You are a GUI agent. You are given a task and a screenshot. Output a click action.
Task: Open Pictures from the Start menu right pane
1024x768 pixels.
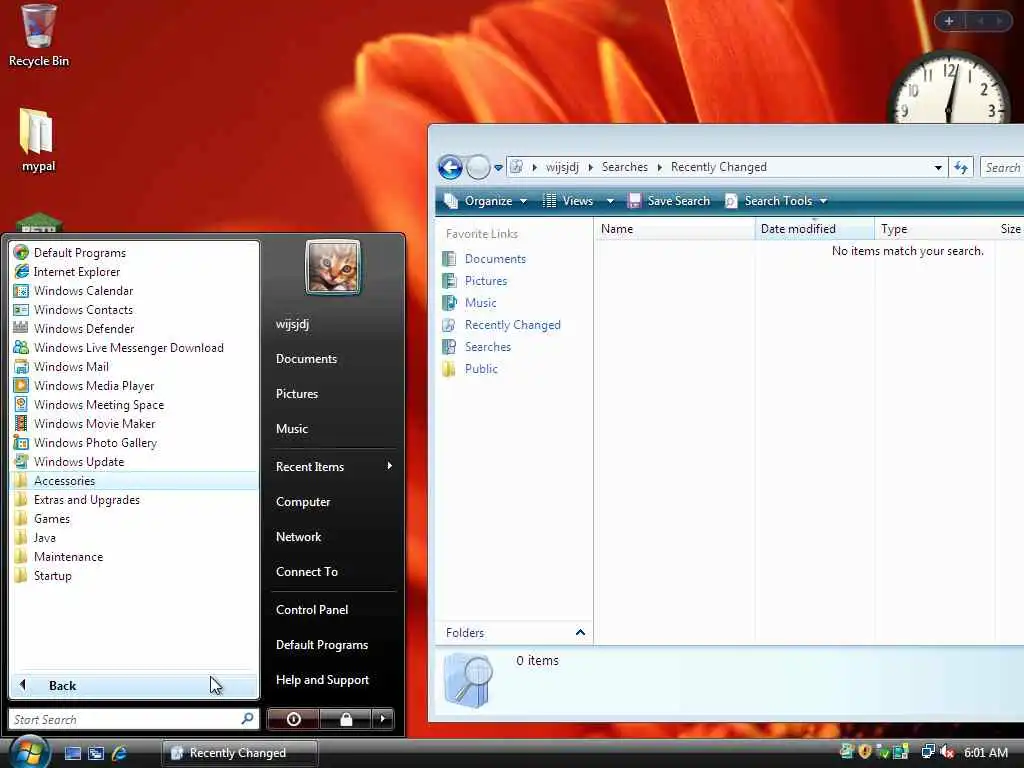click(x=333, y=394)
